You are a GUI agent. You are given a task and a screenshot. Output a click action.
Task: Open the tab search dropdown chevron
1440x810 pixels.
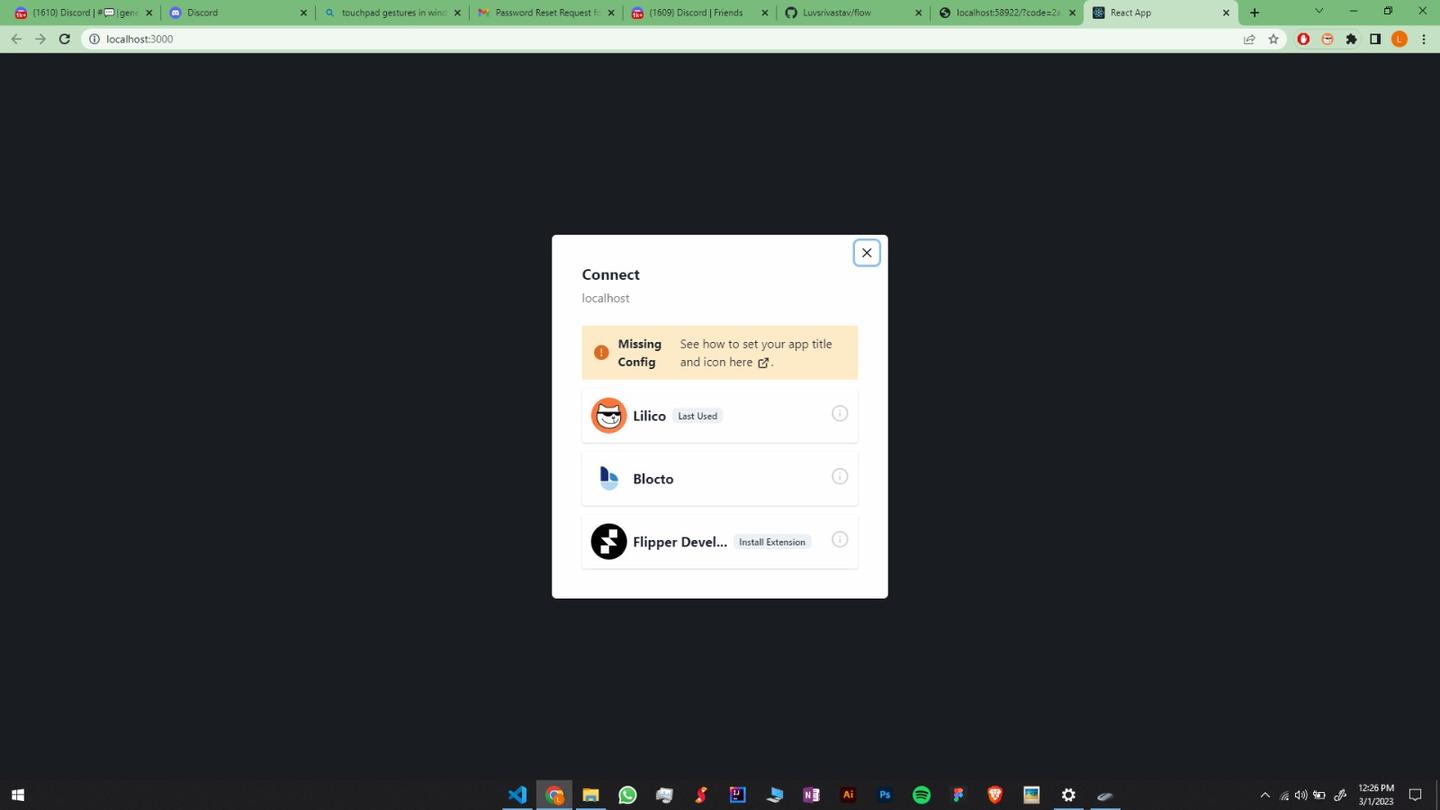click(1318, 11)
